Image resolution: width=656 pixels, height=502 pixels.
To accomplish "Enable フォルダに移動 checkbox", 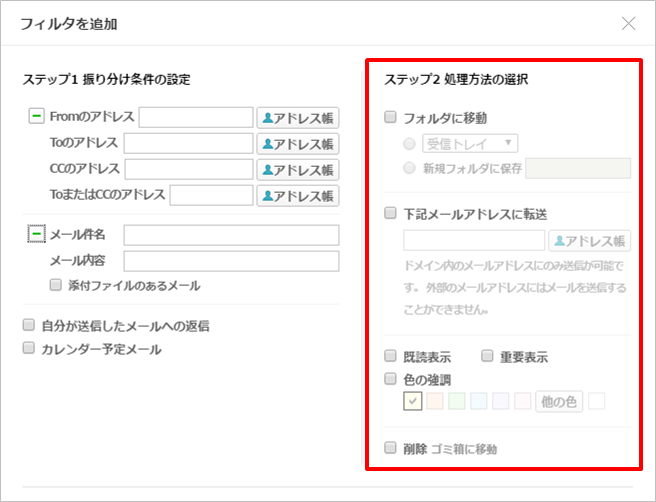I will [391, 117].
